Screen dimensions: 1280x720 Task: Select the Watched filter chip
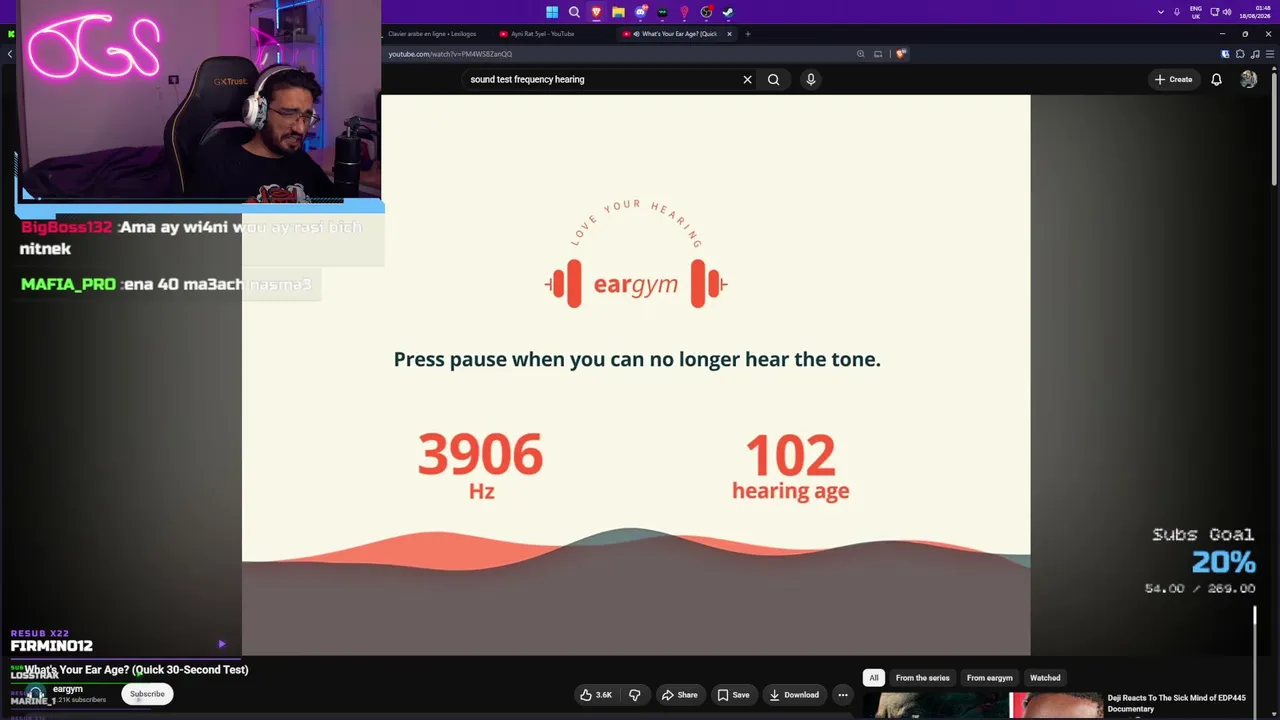pos(1045,678)
